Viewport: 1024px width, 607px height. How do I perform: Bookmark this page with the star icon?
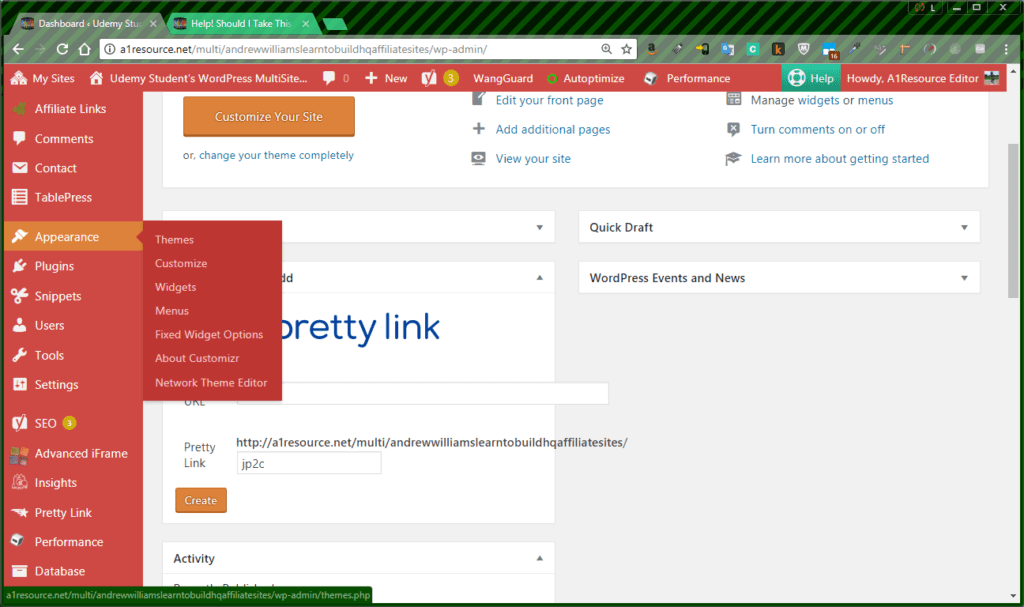click(627, 48)
